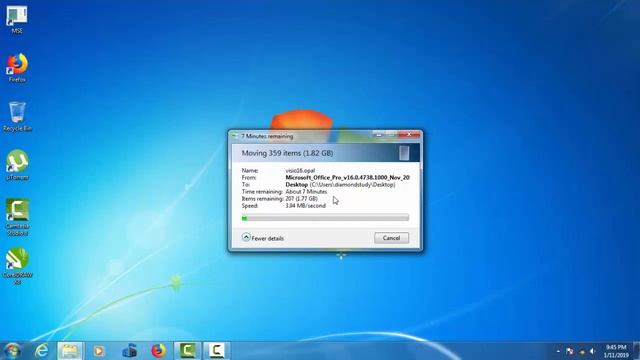Open the MSE desktop shortcut
This screenshot has width=640, height=360.
[x=17, y=19]
